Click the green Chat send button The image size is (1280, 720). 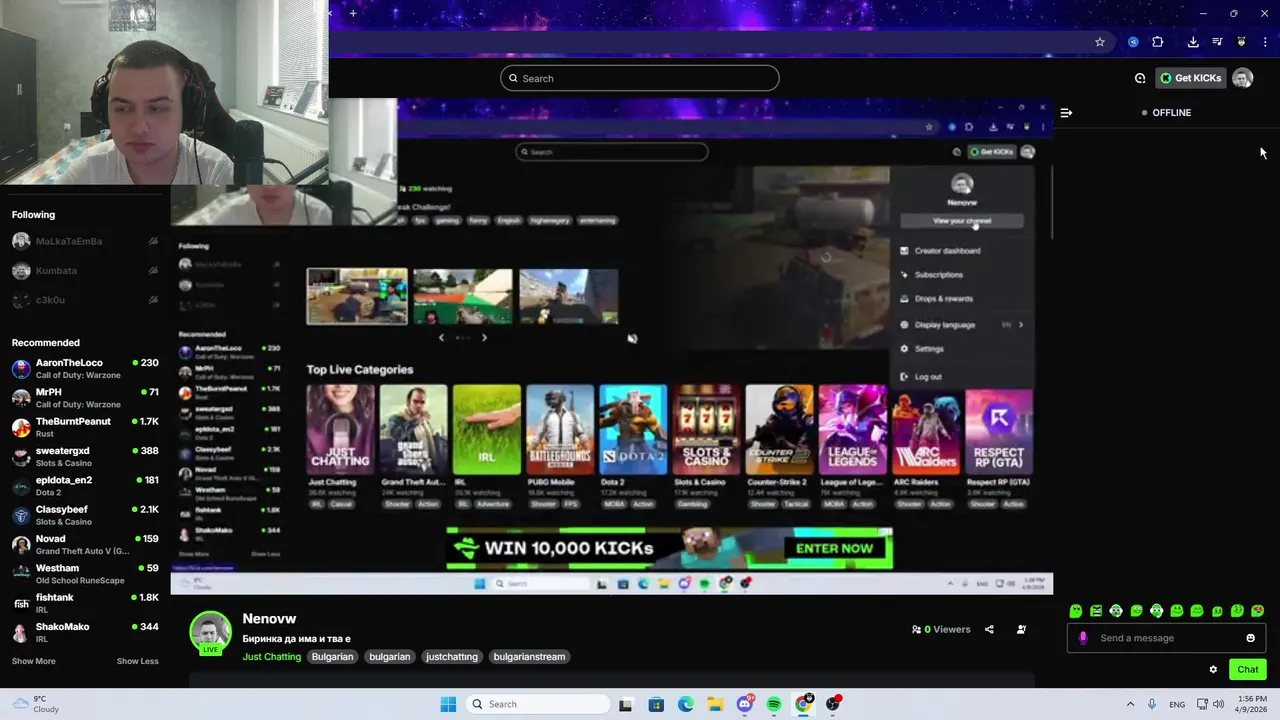coord(1248,670)
